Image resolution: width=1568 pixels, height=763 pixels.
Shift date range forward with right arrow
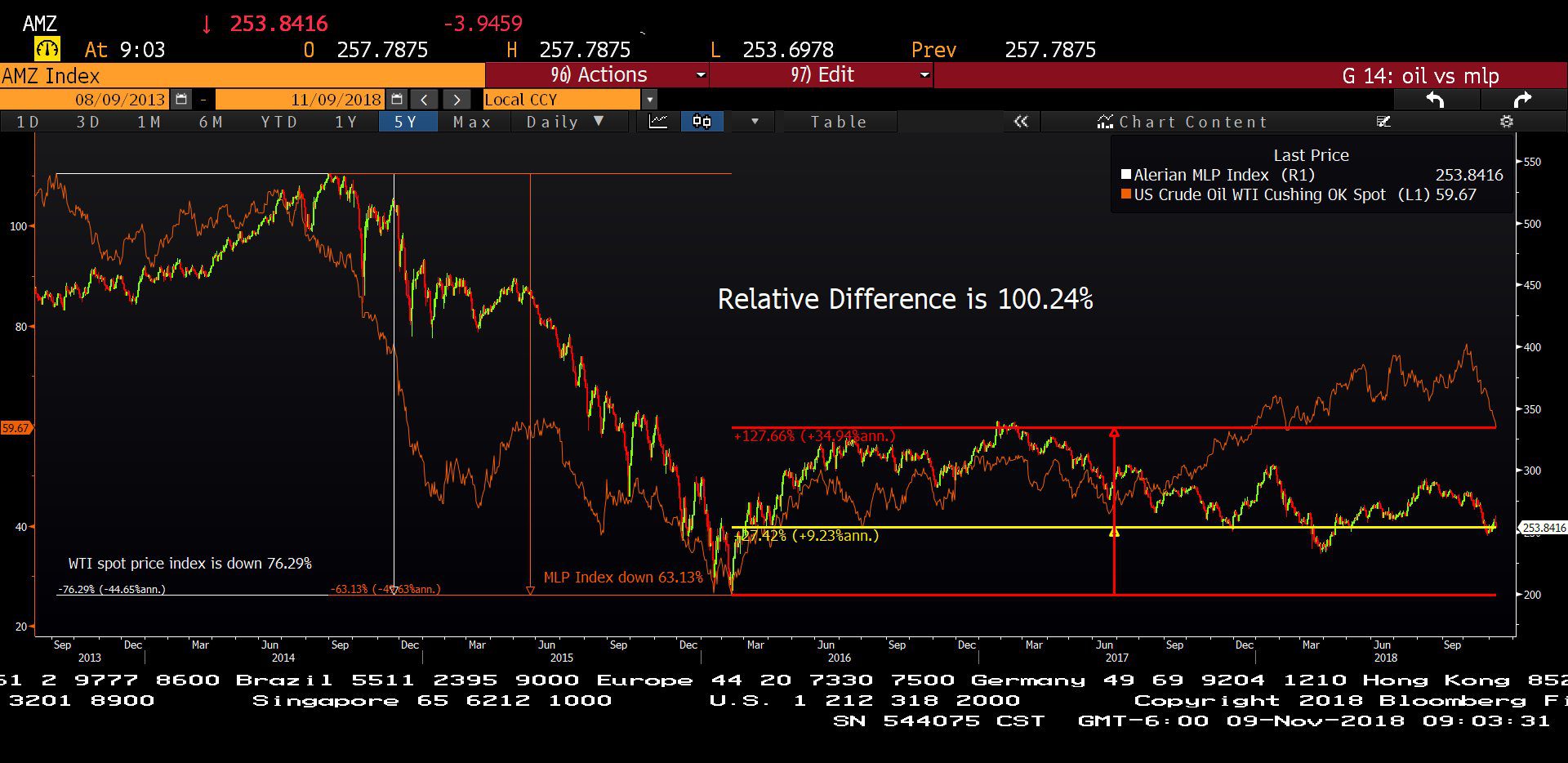457,100
